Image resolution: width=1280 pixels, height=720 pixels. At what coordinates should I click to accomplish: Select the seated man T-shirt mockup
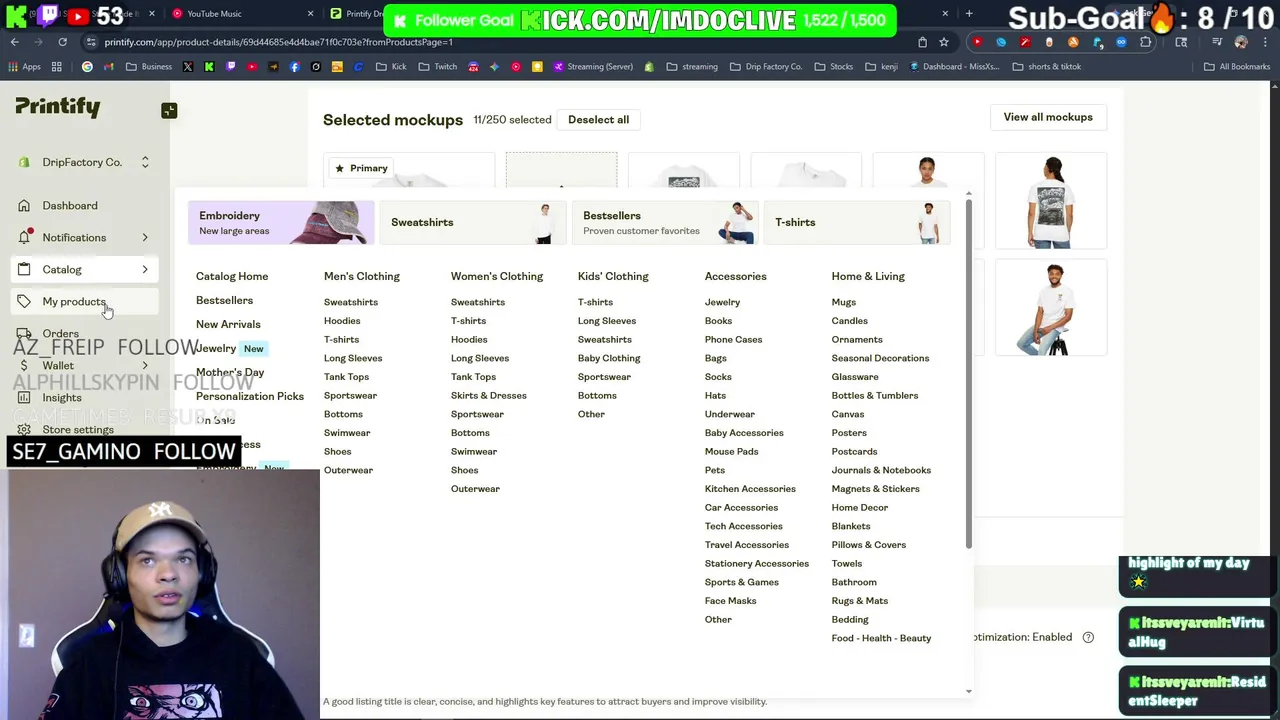tap(1051, 308)
